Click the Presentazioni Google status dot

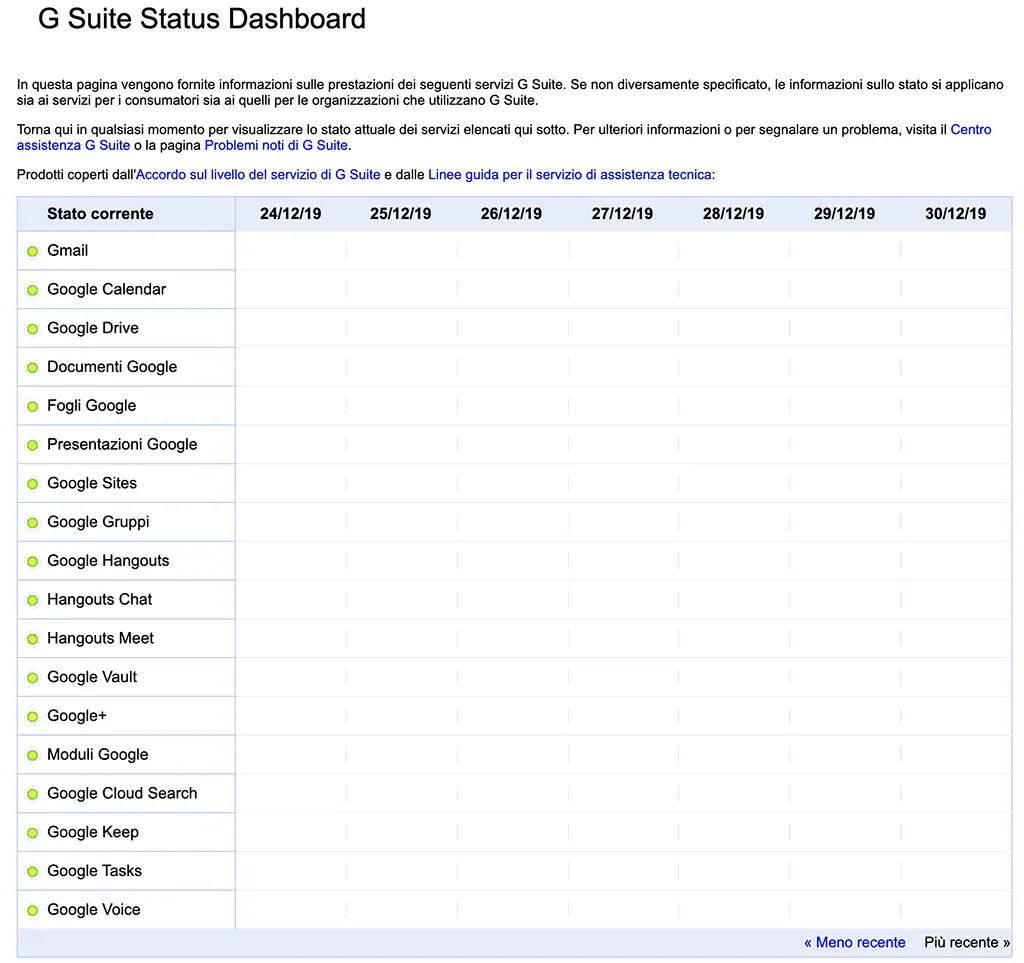[x=32, y=445]
